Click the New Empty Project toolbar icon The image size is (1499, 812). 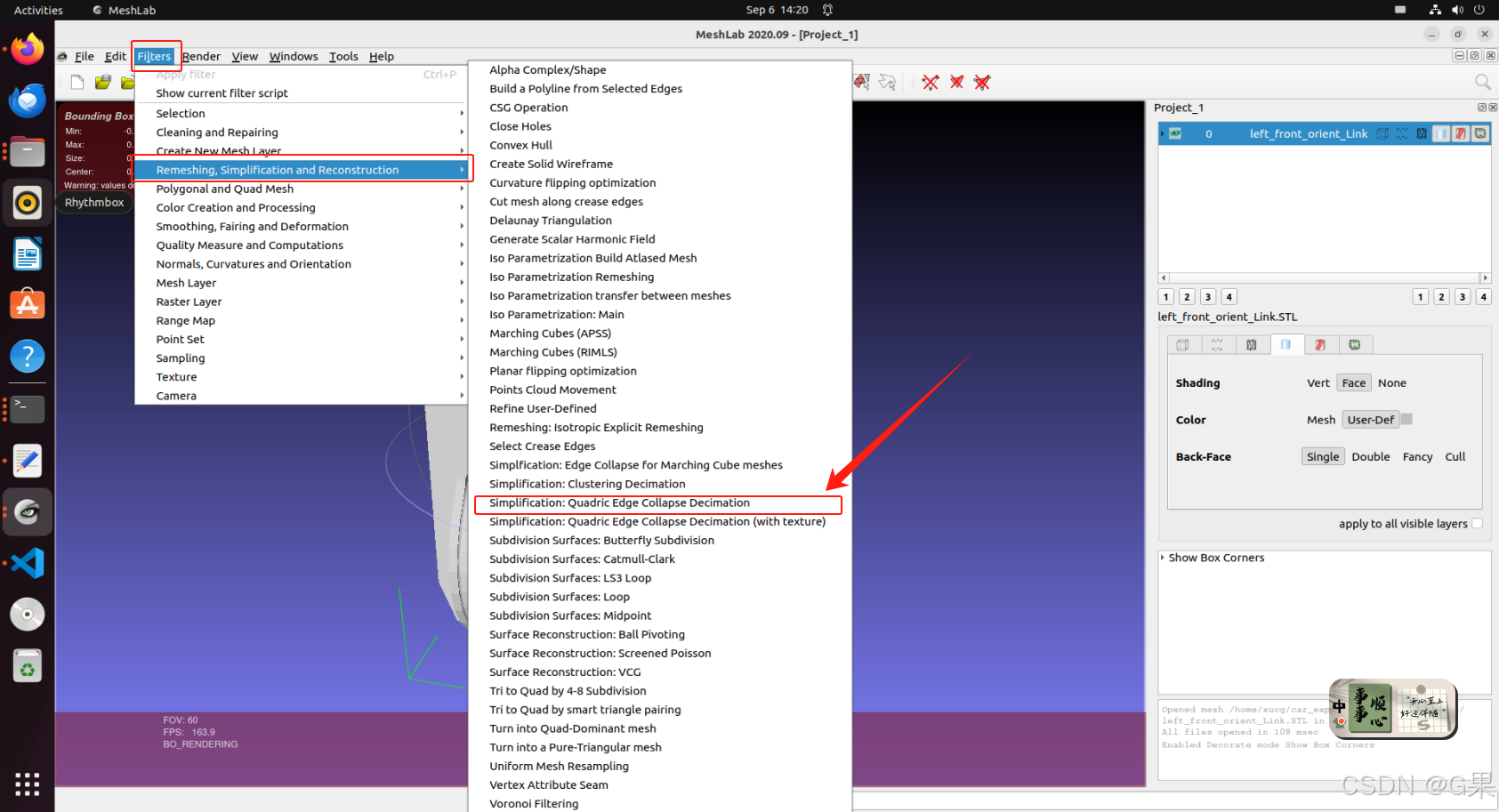[x=77, y=83]
